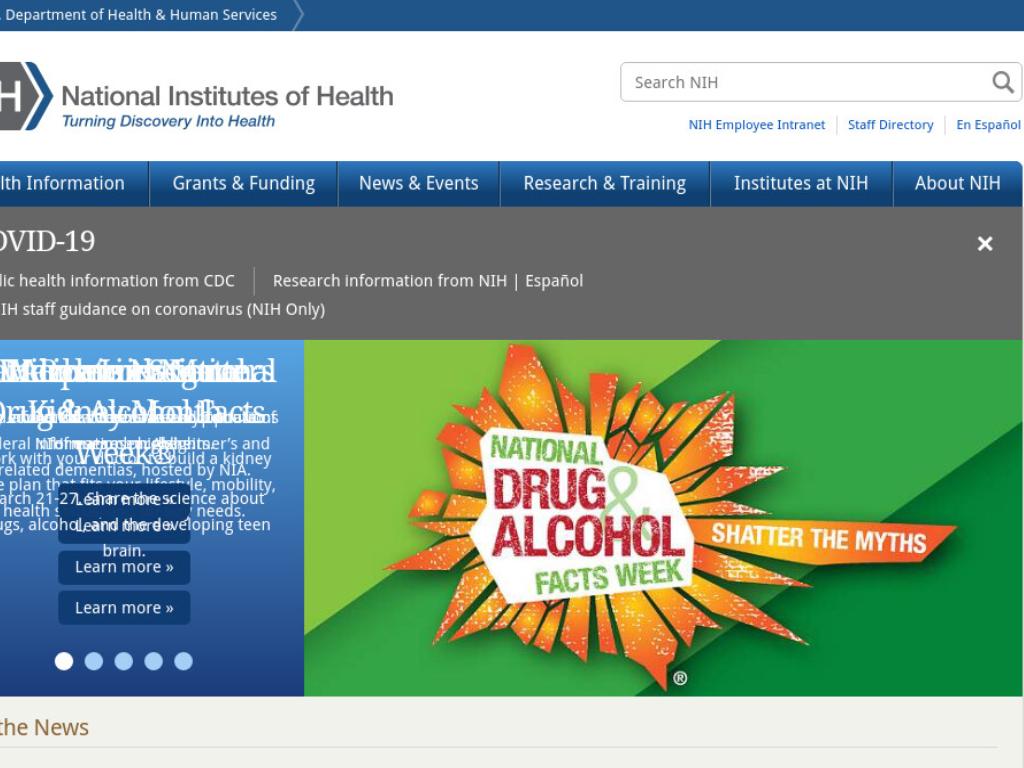Open Institutes at NIH menu
The image size is (1024, 768).
(x=801, y=184)
